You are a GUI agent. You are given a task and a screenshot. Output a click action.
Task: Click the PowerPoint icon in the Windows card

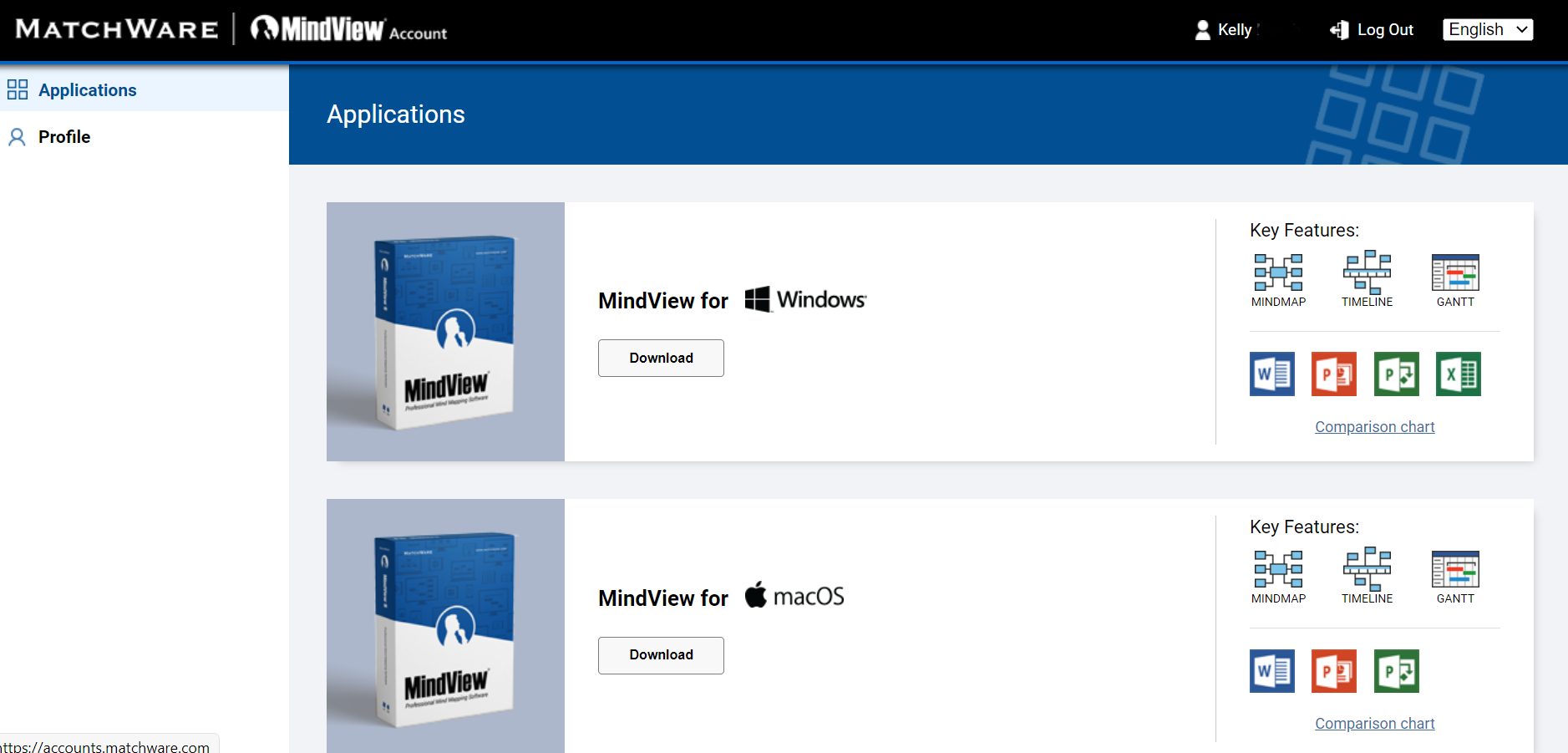[1333, 374]
